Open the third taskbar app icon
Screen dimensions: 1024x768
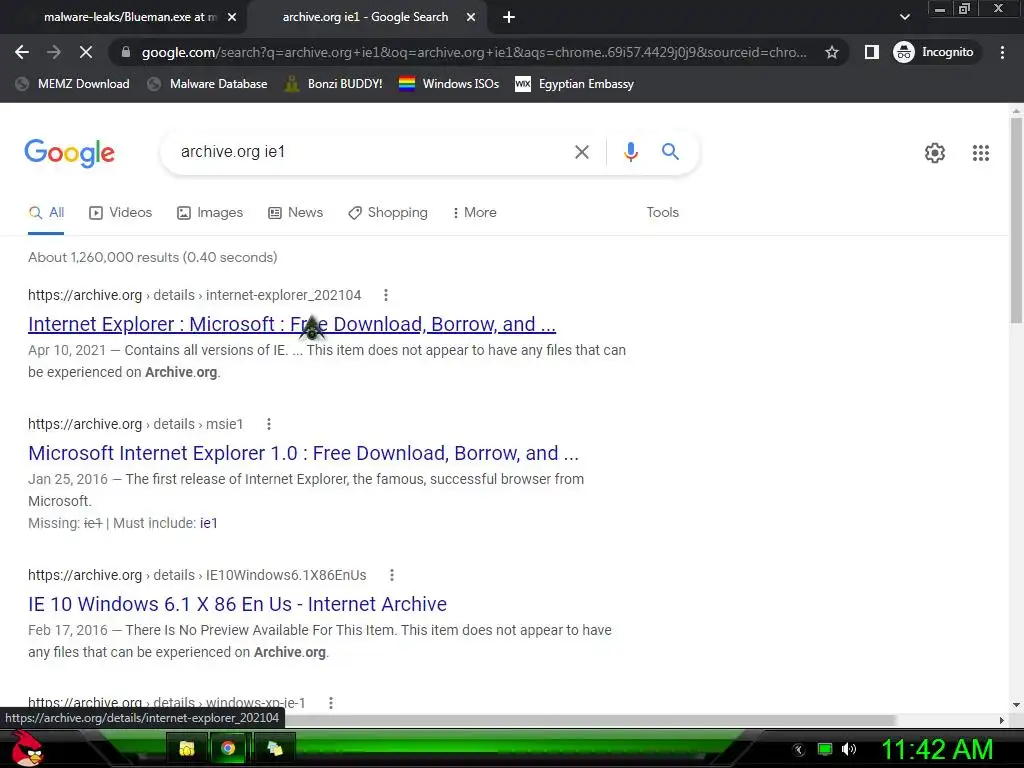[x=275, y=748]
